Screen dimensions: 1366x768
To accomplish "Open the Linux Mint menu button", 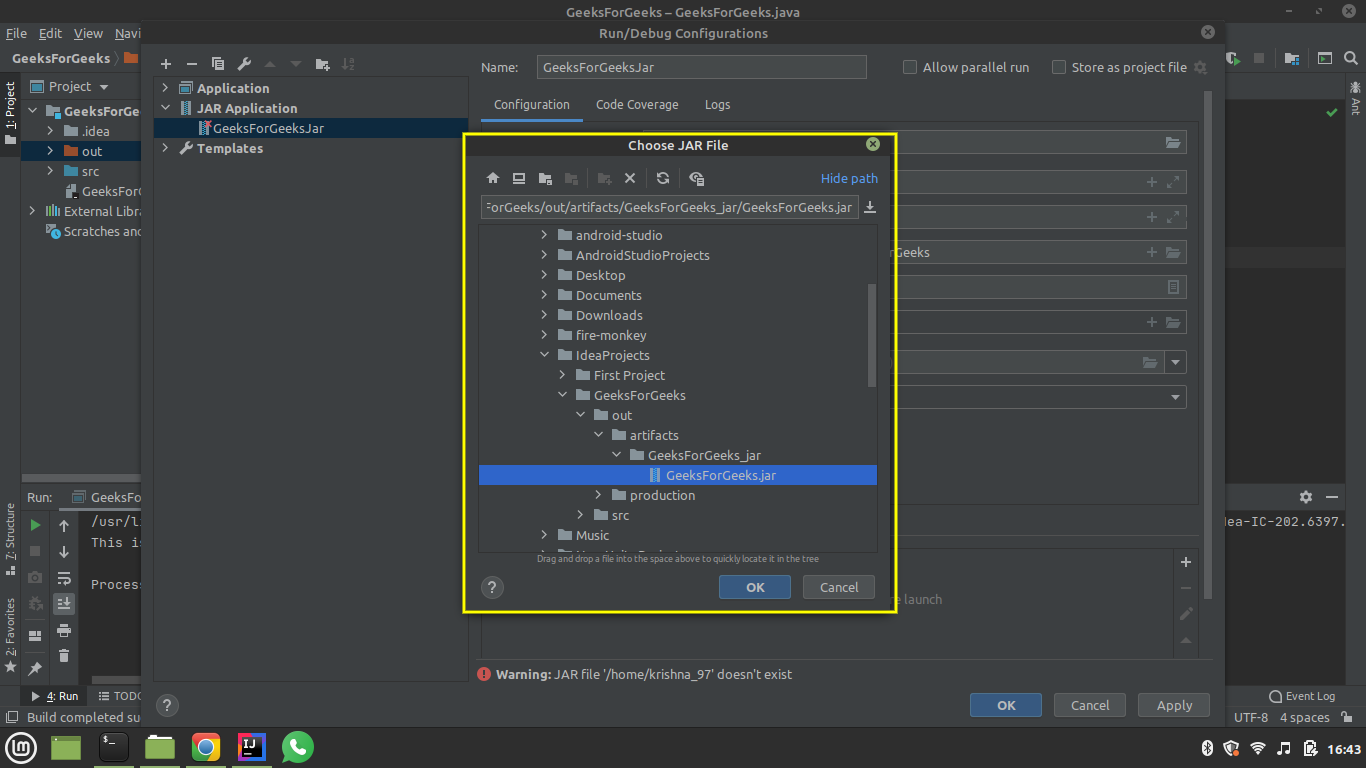I will click(x=21, y=747).
